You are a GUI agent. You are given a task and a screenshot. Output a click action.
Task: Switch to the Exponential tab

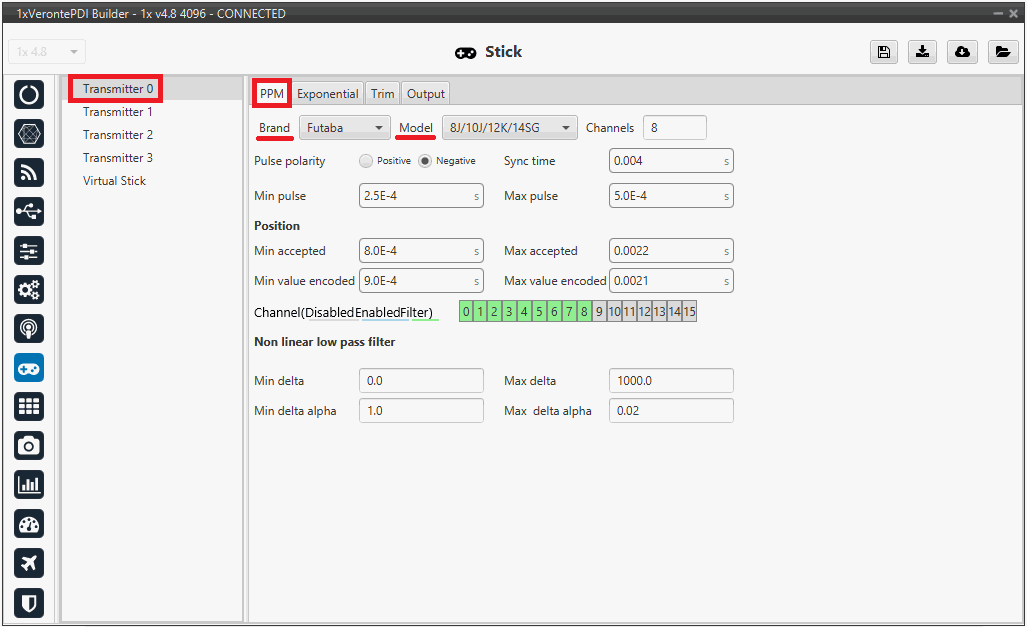(x=327, y=94)
